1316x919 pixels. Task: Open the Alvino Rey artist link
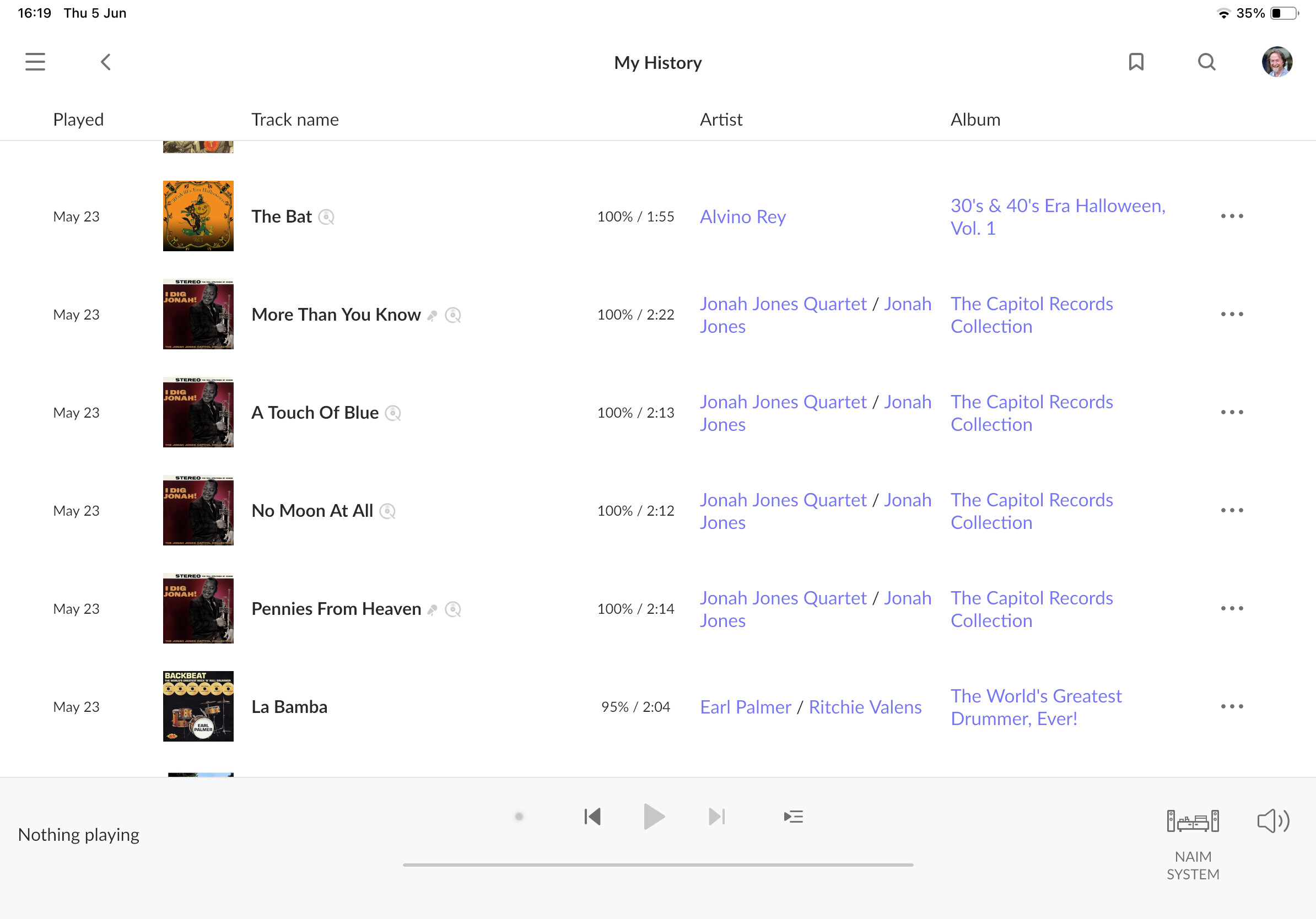point(742,217)
